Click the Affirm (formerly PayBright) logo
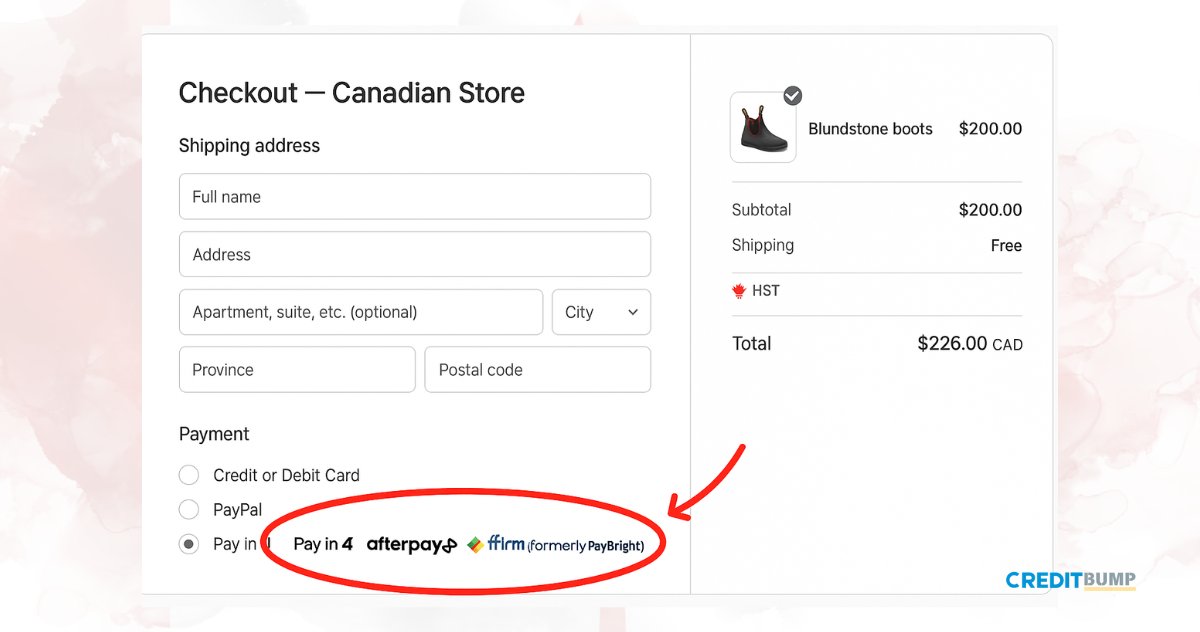The width and height of the screenshot is (1200, 632). pyautogui.click(x=556, y=545)
